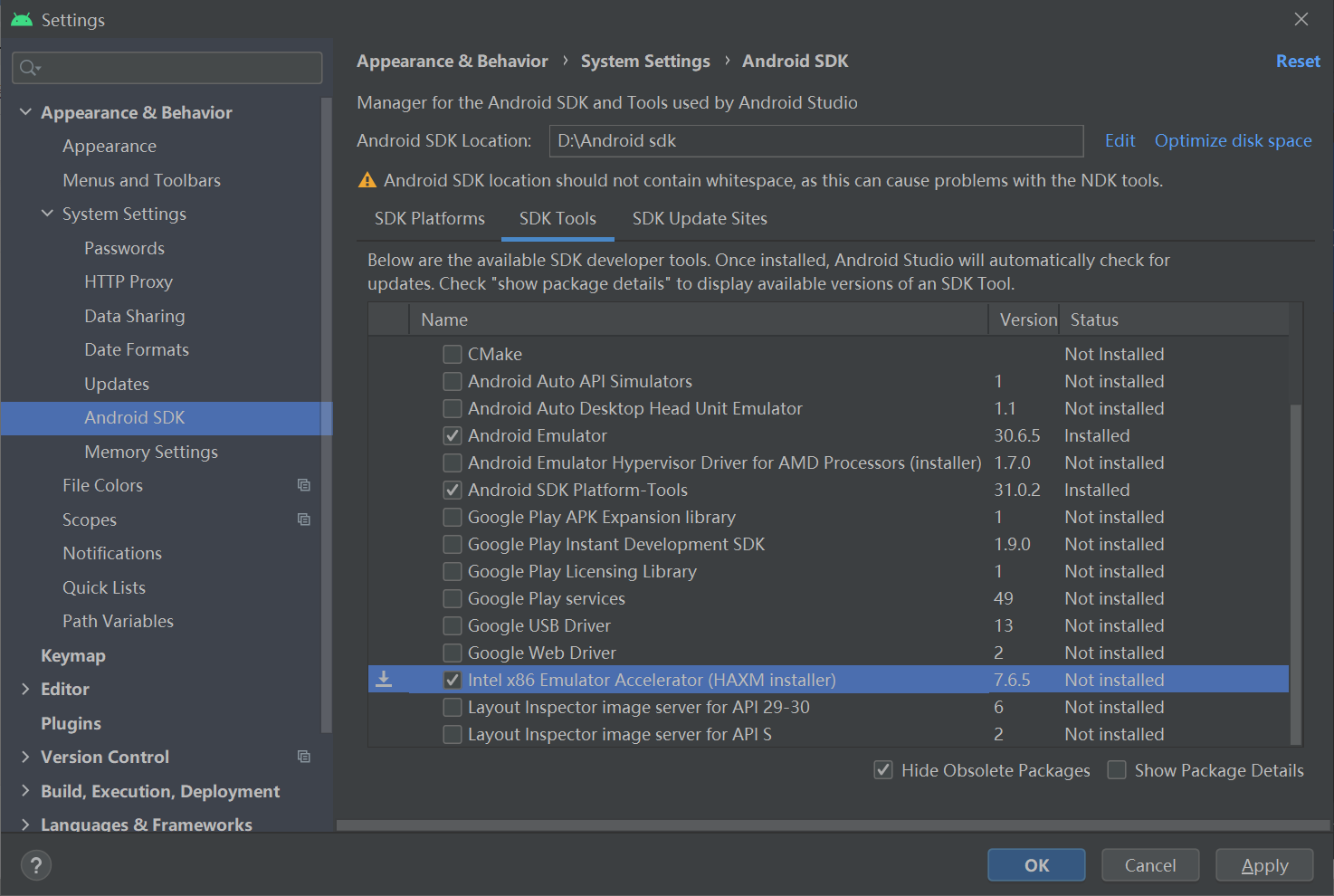The height and width of the screenshot is (896, 1334).
Task: Check Android Emulator Hypervisor Driver for AMD checkbox
Action: 453,462
